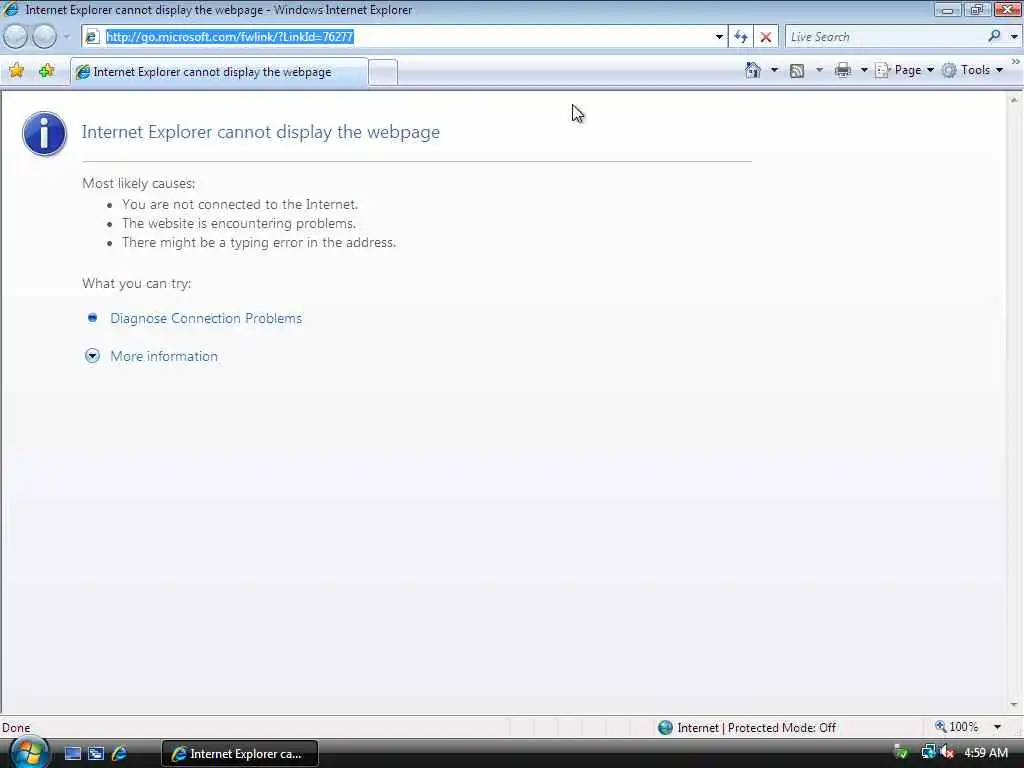Open the Favorites Center star
Screen dimensions: 1024x768
(16, 71)
